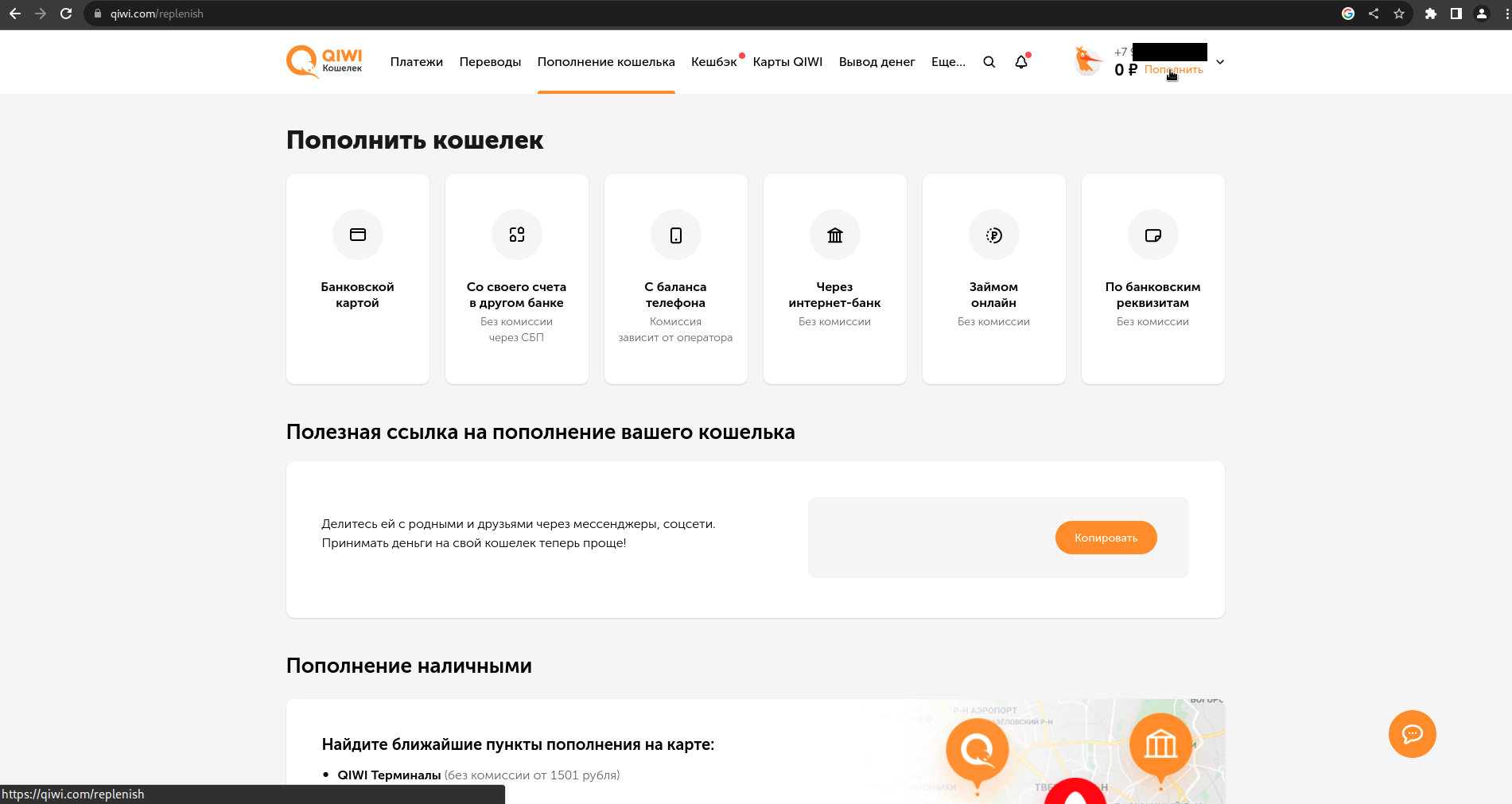Image resolution: width=1512 pixels, height=804 pixels.
Task: Open the browser profile icon
Action: point(1482,14)
